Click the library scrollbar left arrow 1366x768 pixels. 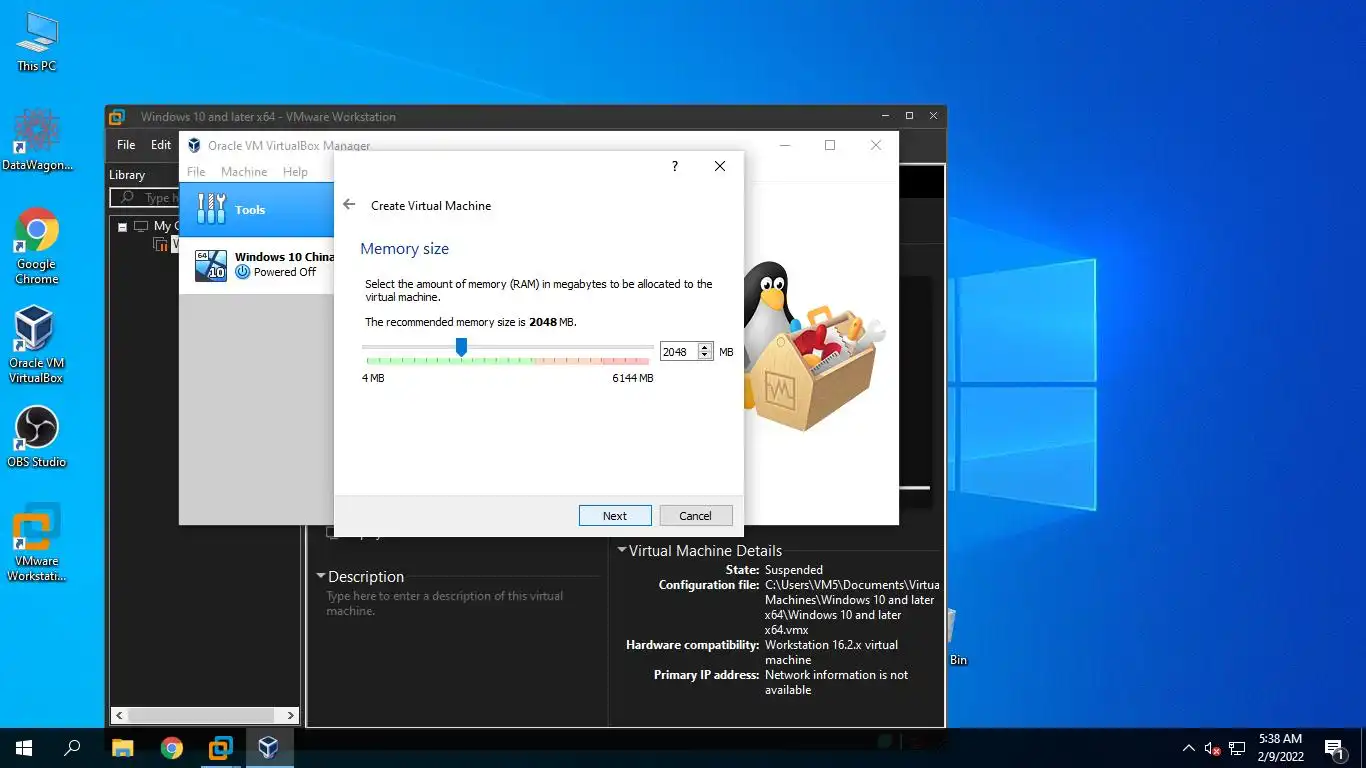119,715
